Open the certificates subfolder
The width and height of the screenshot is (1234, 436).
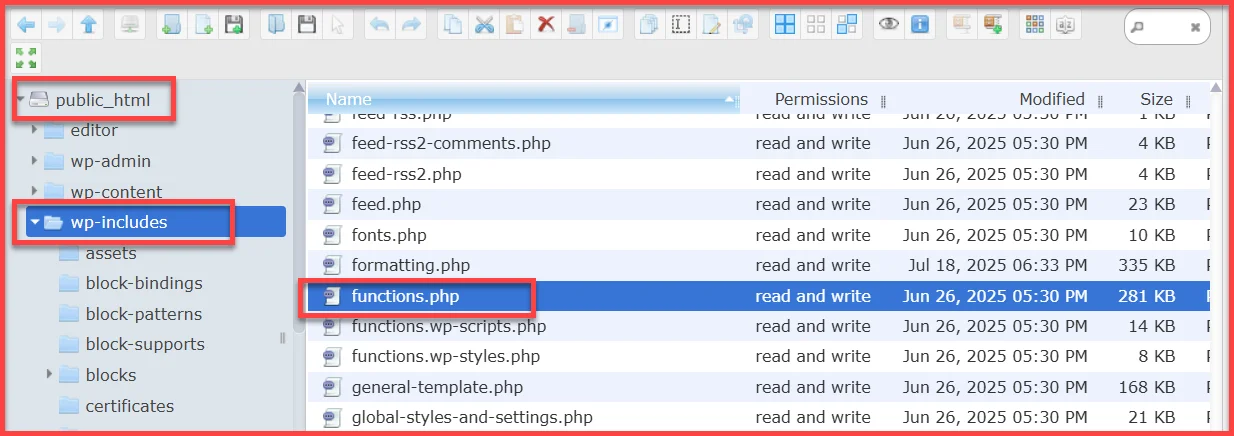coord(130,406)
